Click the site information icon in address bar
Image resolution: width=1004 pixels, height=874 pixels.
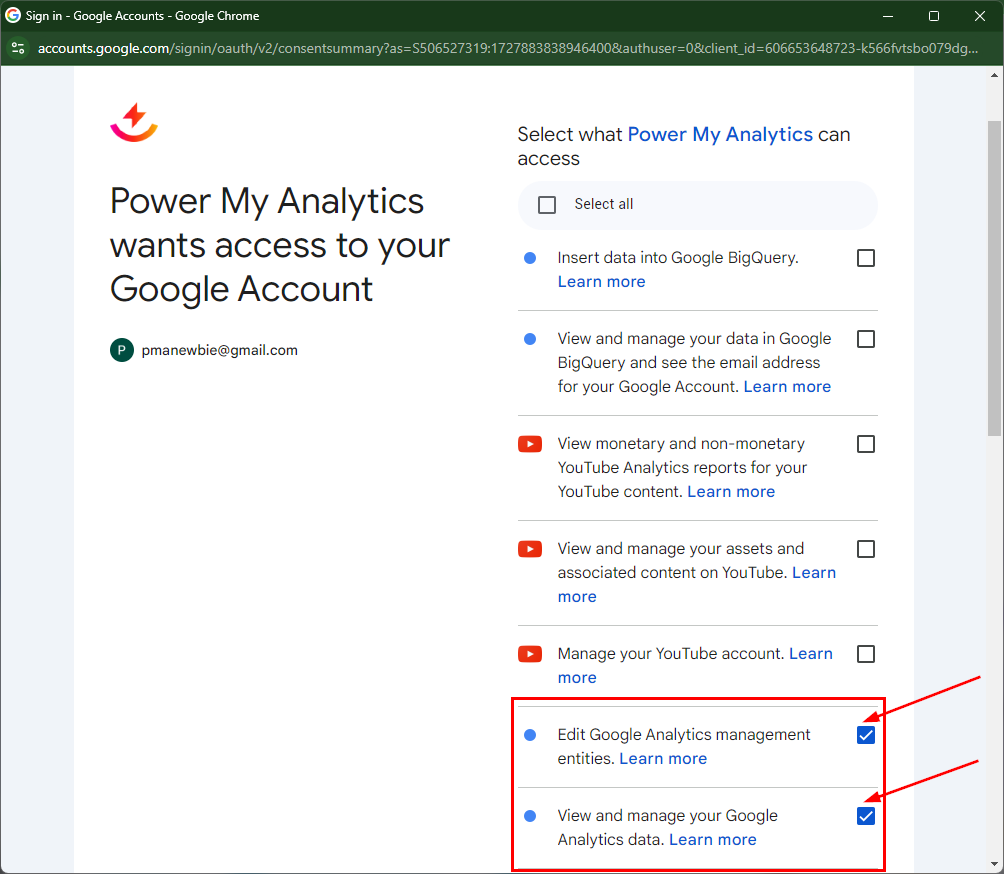18,48
